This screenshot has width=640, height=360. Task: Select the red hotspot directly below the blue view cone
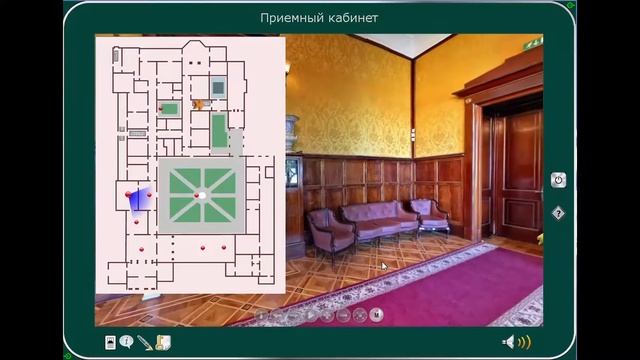tap(136, 222)
